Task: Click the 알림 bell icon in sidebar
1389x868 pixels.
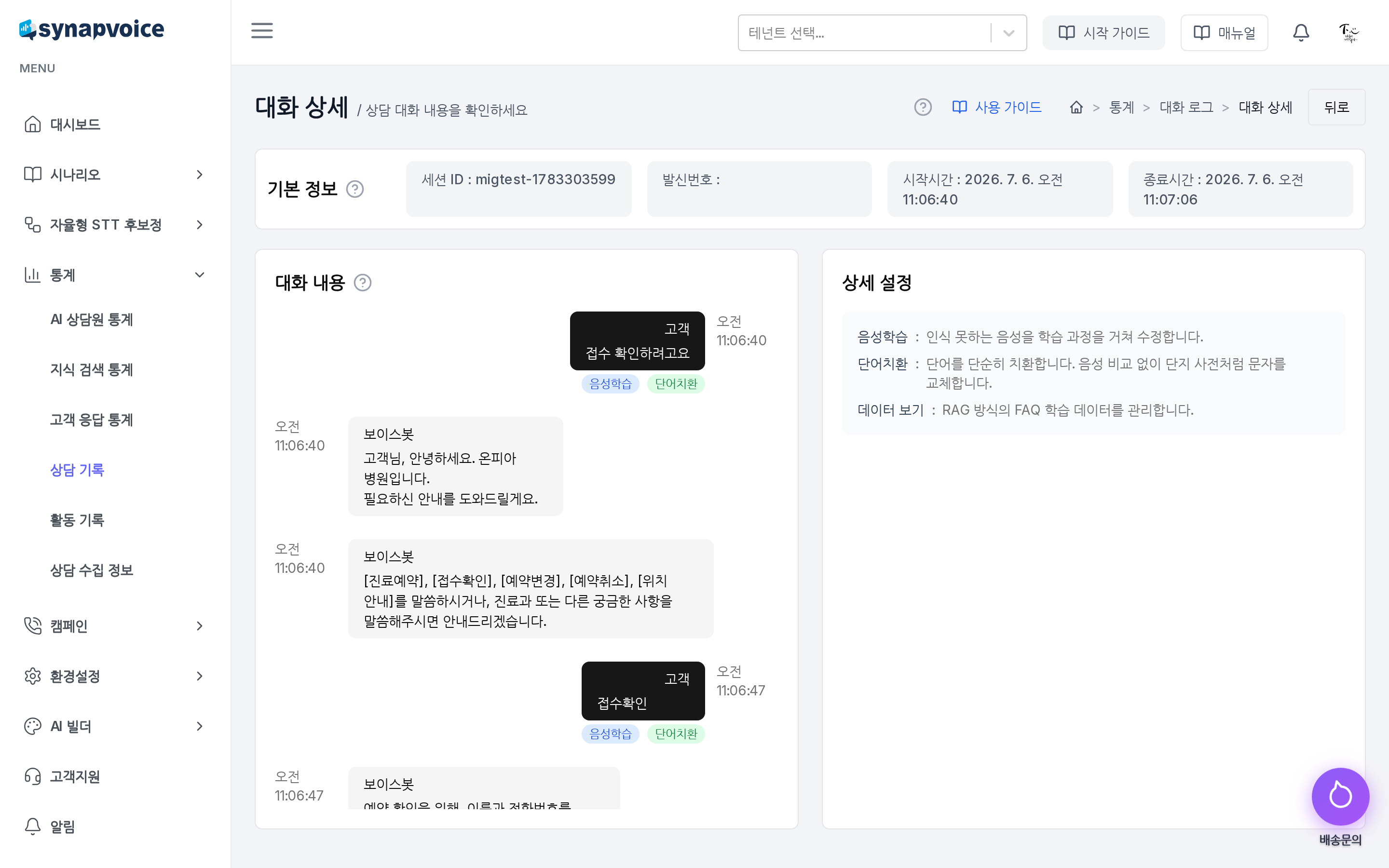Action: (x=33, y=827)
